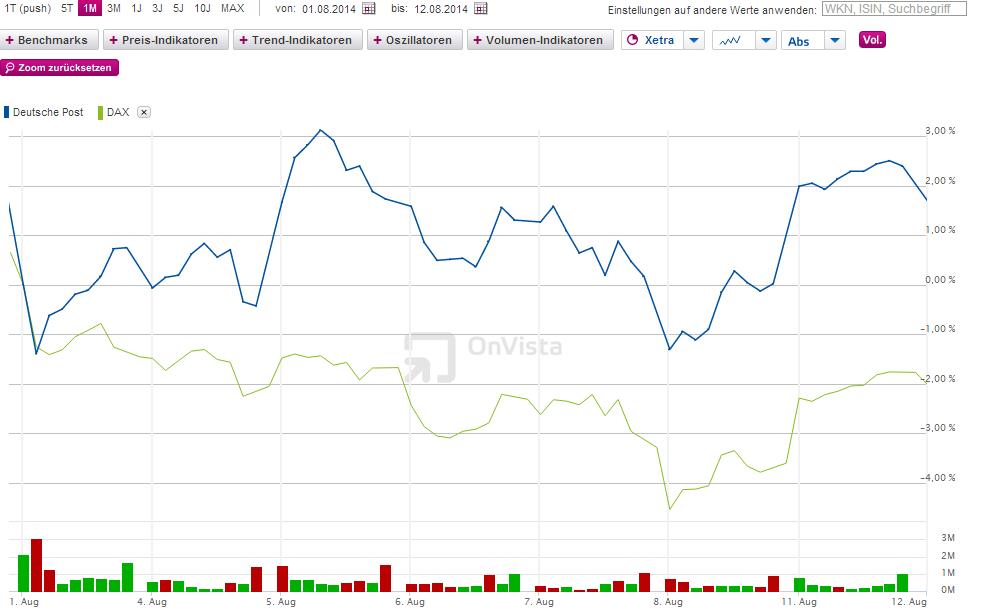Open the 'bis' date calendar picker
The width and height of the screenshot is (981, 612).
click(480, 8)
